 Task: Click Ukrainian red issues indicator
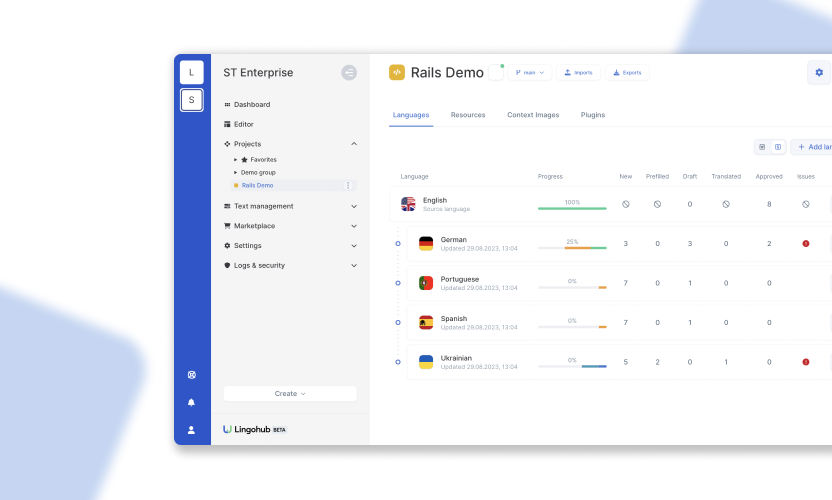click(805, 362)
